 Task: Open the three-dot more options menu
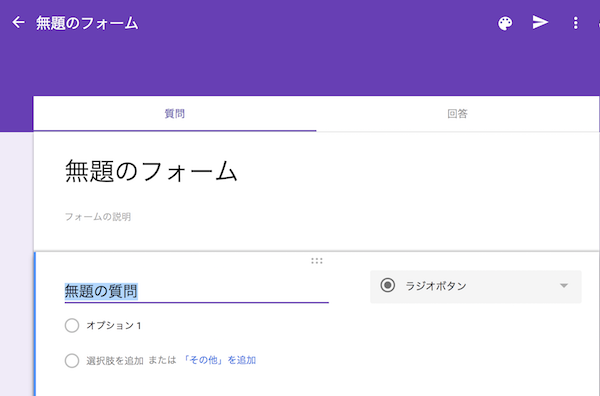575,23
